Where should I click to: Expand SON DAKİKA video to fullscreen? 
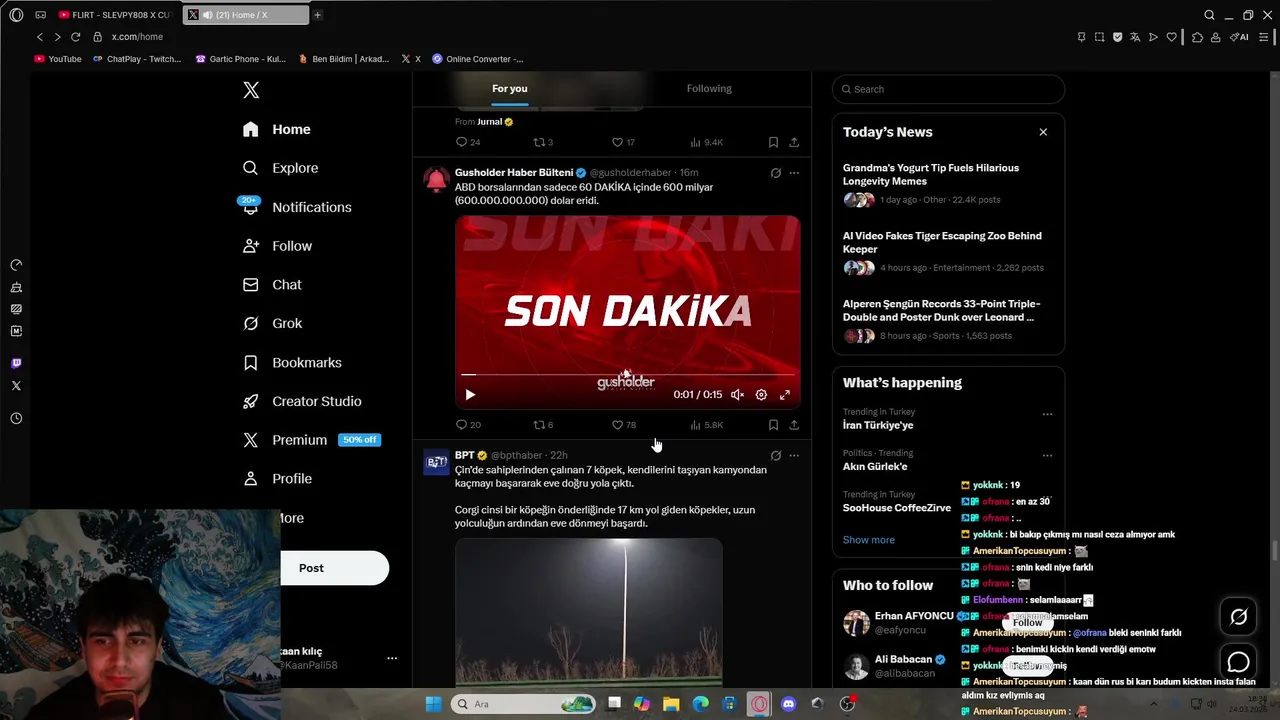tap(785, 395)
